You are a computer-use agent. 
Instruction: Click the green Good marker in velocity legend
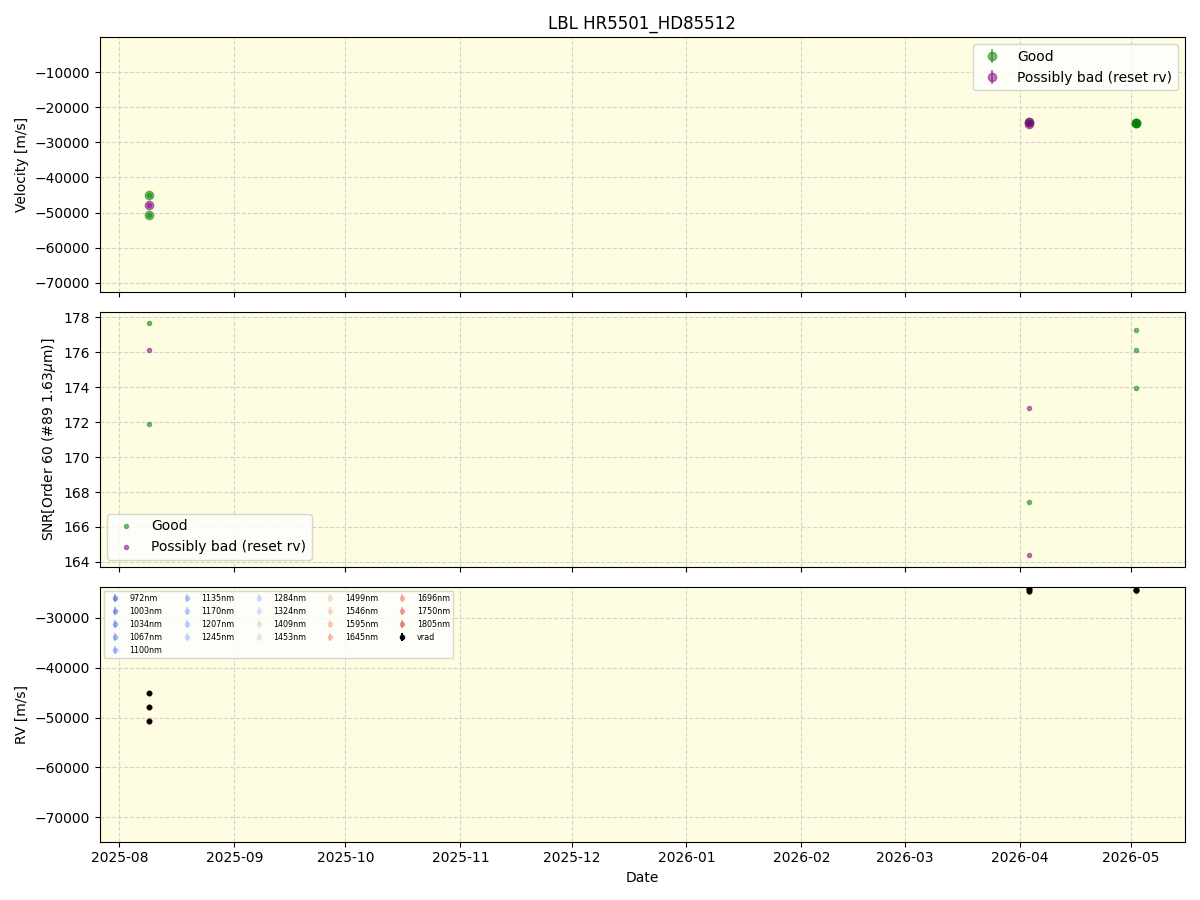[x=992, y=57]
